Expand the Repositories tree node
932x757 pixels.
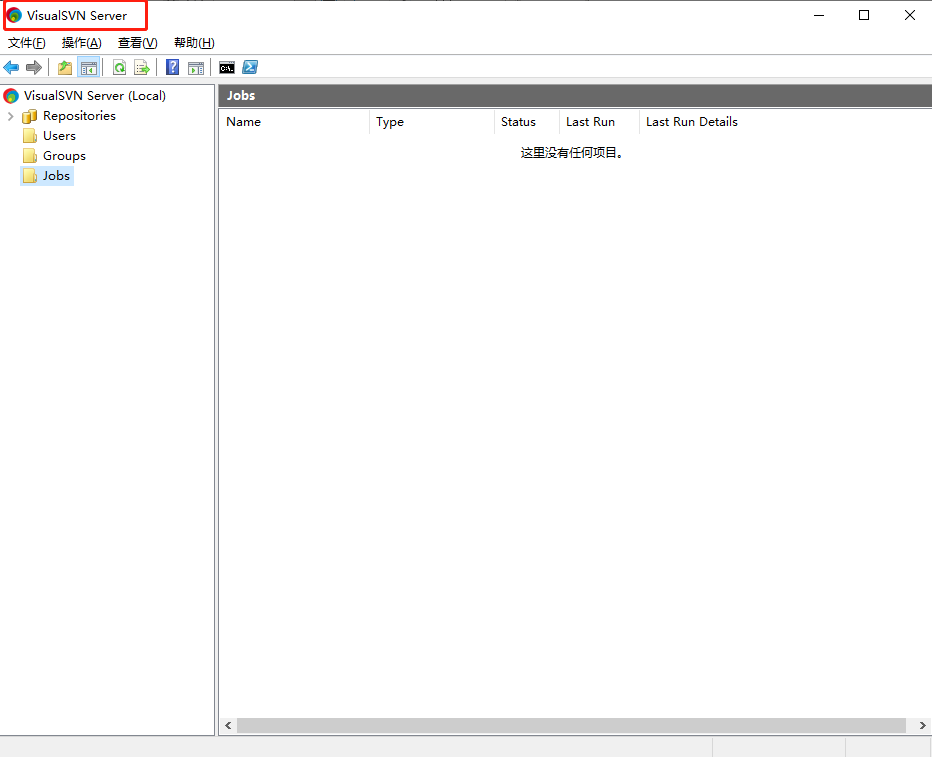pos(10,116)
